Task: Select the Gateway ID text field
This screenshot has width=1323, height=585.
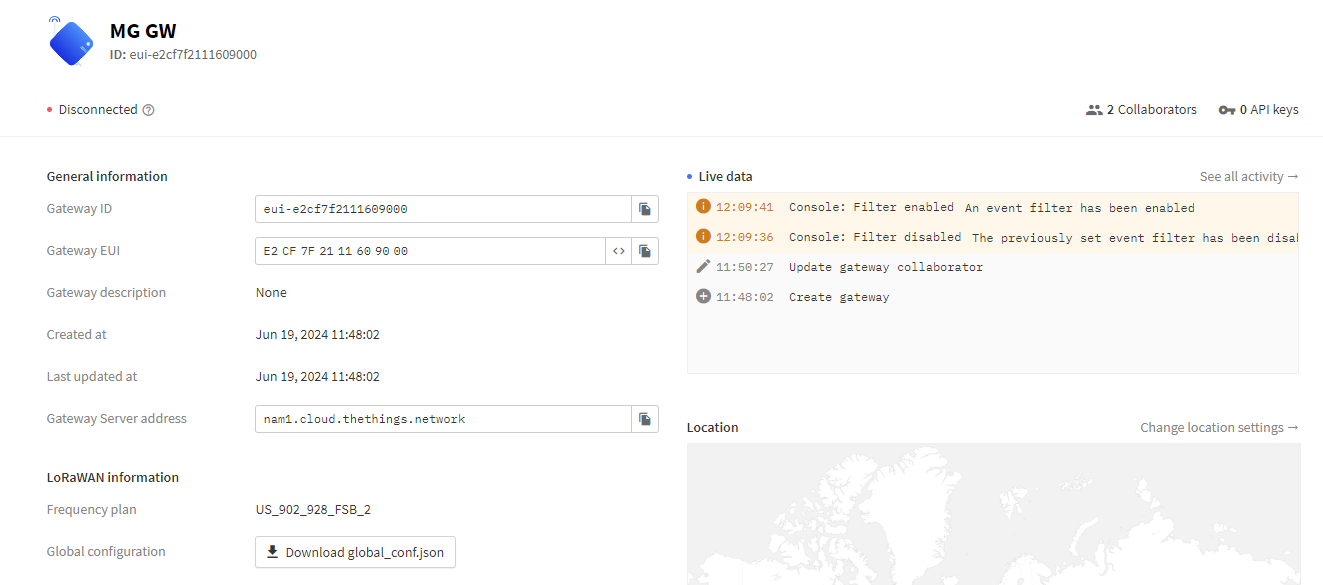Action: pyautogui.click(x=442, y=209)
